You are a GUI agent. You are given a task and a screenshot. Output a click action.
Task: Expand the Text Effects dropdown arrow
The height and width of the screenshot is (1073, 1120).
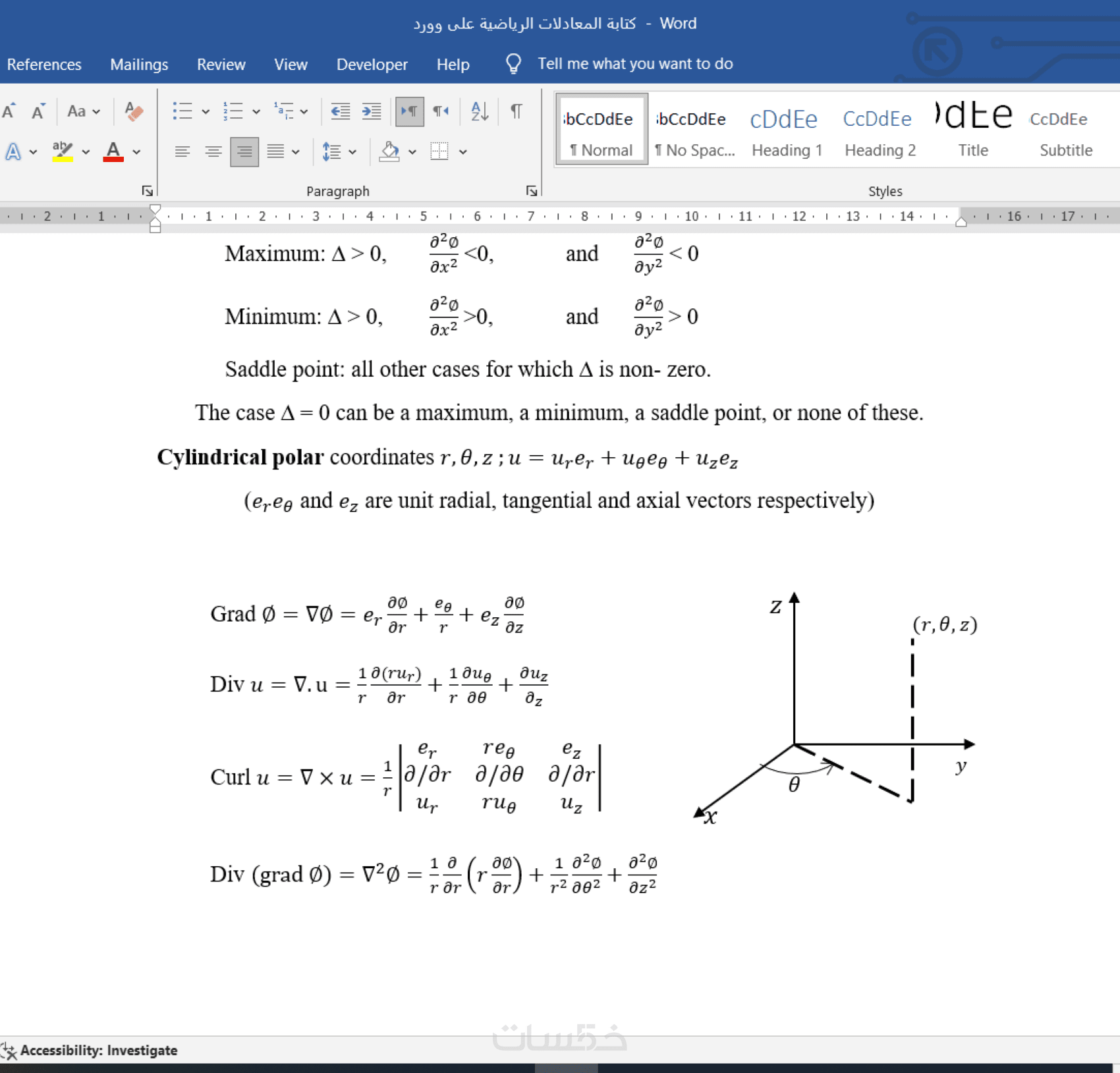point(33,152)
